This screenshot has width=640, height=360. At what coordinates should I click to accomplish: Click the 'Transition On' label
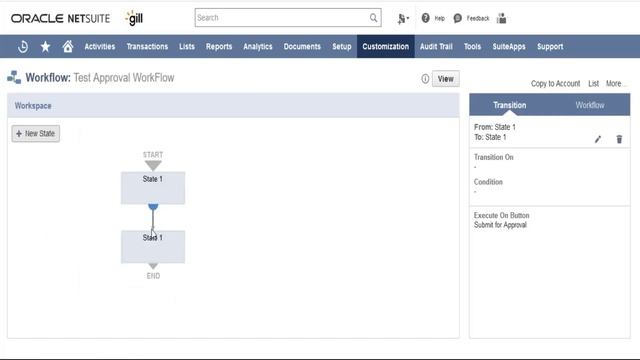tap(493, 157)
